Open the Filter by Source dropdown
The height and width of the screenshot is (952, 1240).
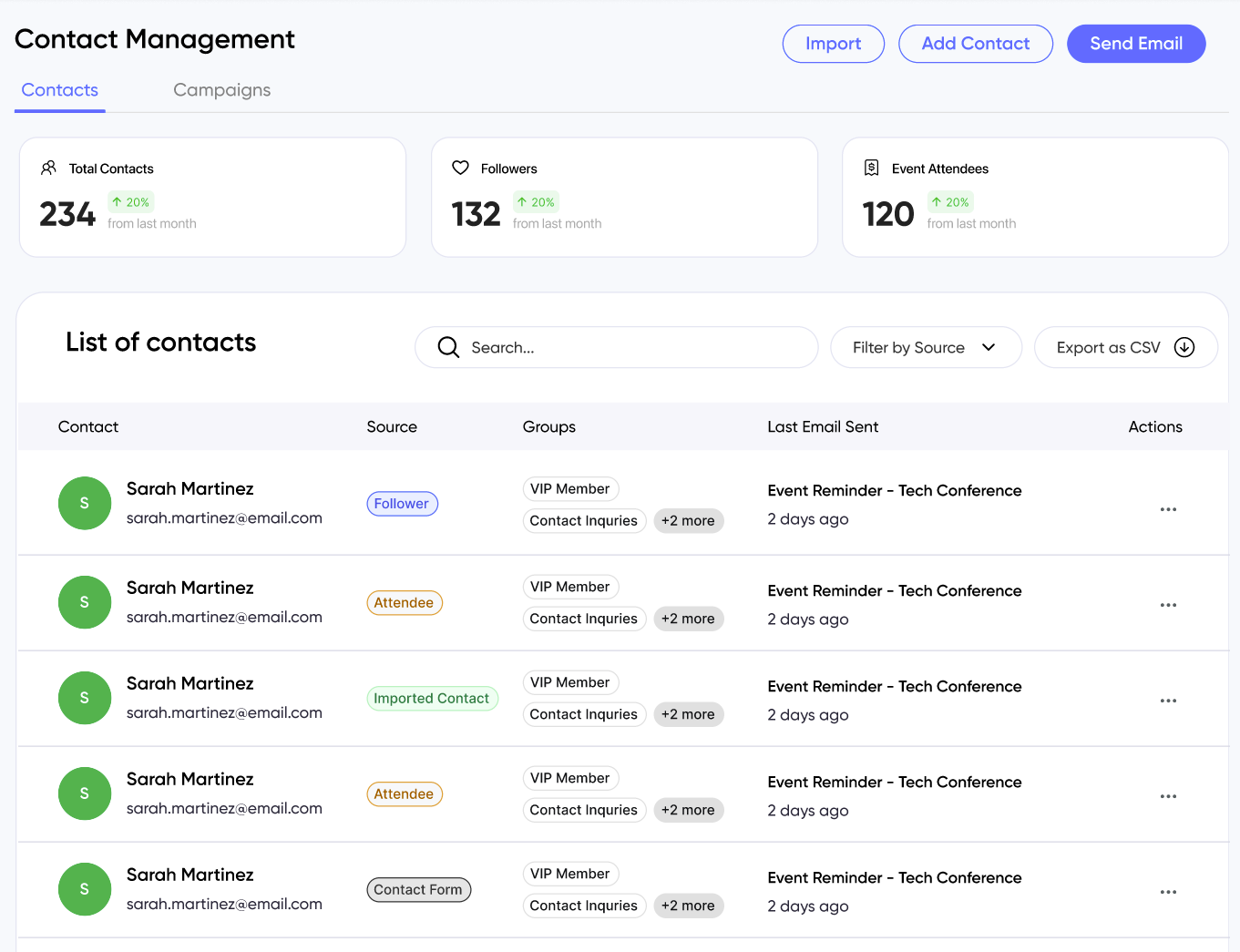926,347
